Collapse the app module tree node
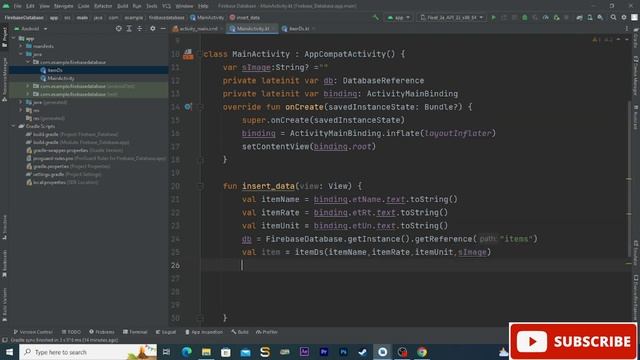 [14, 38]
